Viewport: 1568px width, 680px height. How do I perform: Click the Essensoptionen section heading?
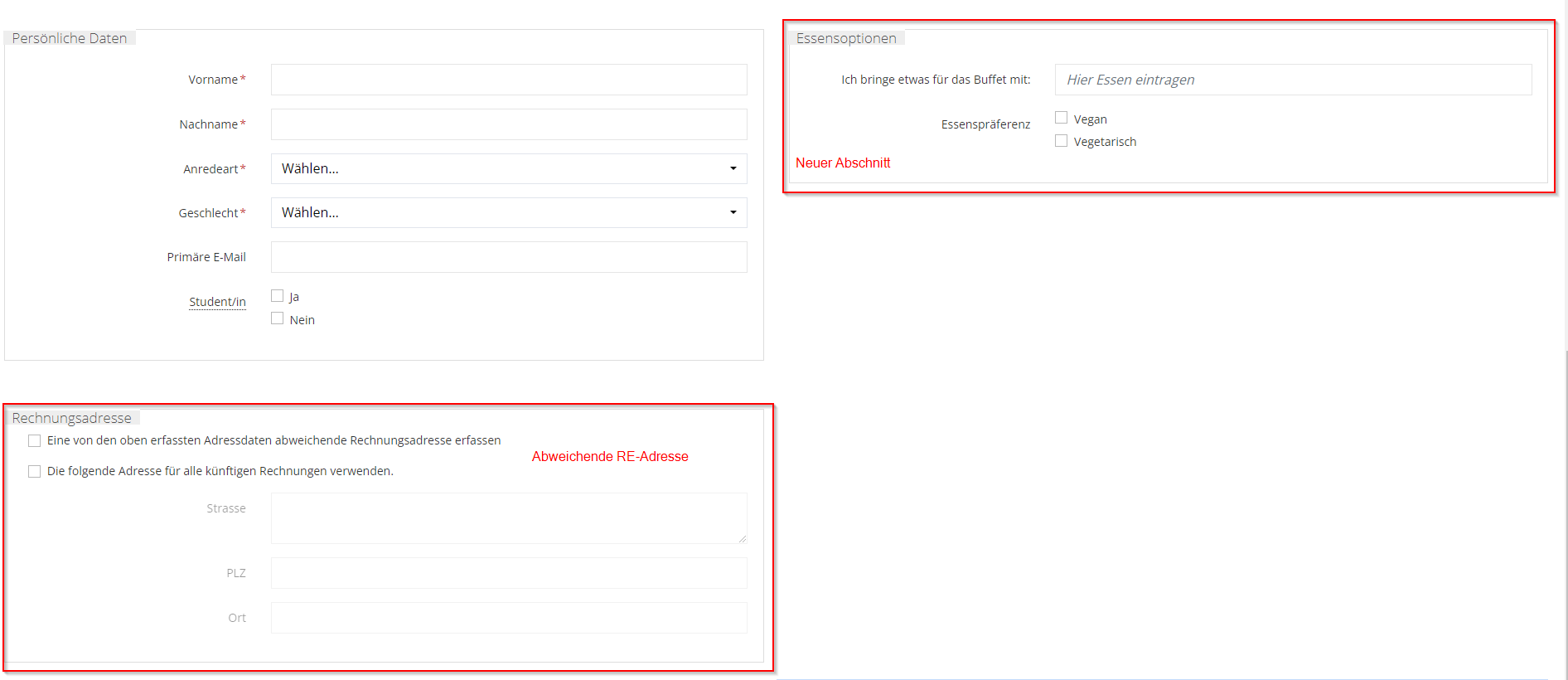tap(846, 38)
